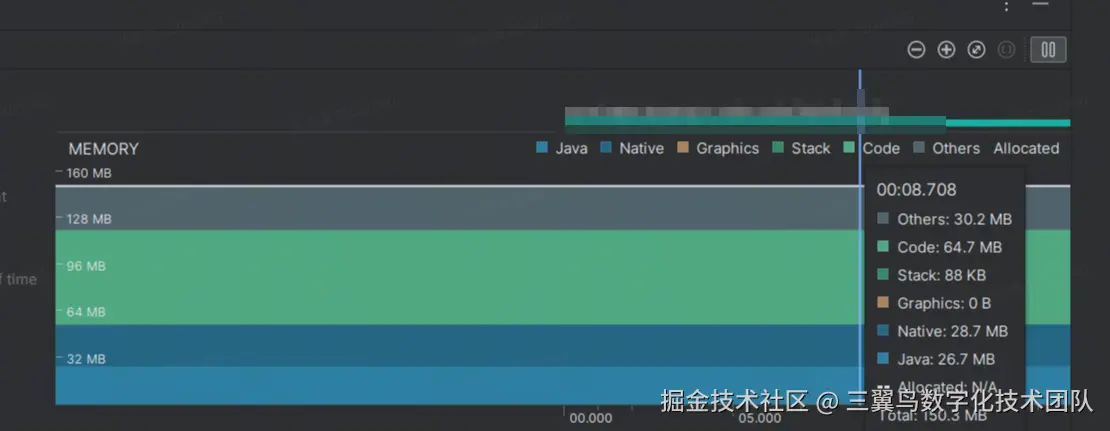
Task: Click the Others legend label
Action: point(956,148)
